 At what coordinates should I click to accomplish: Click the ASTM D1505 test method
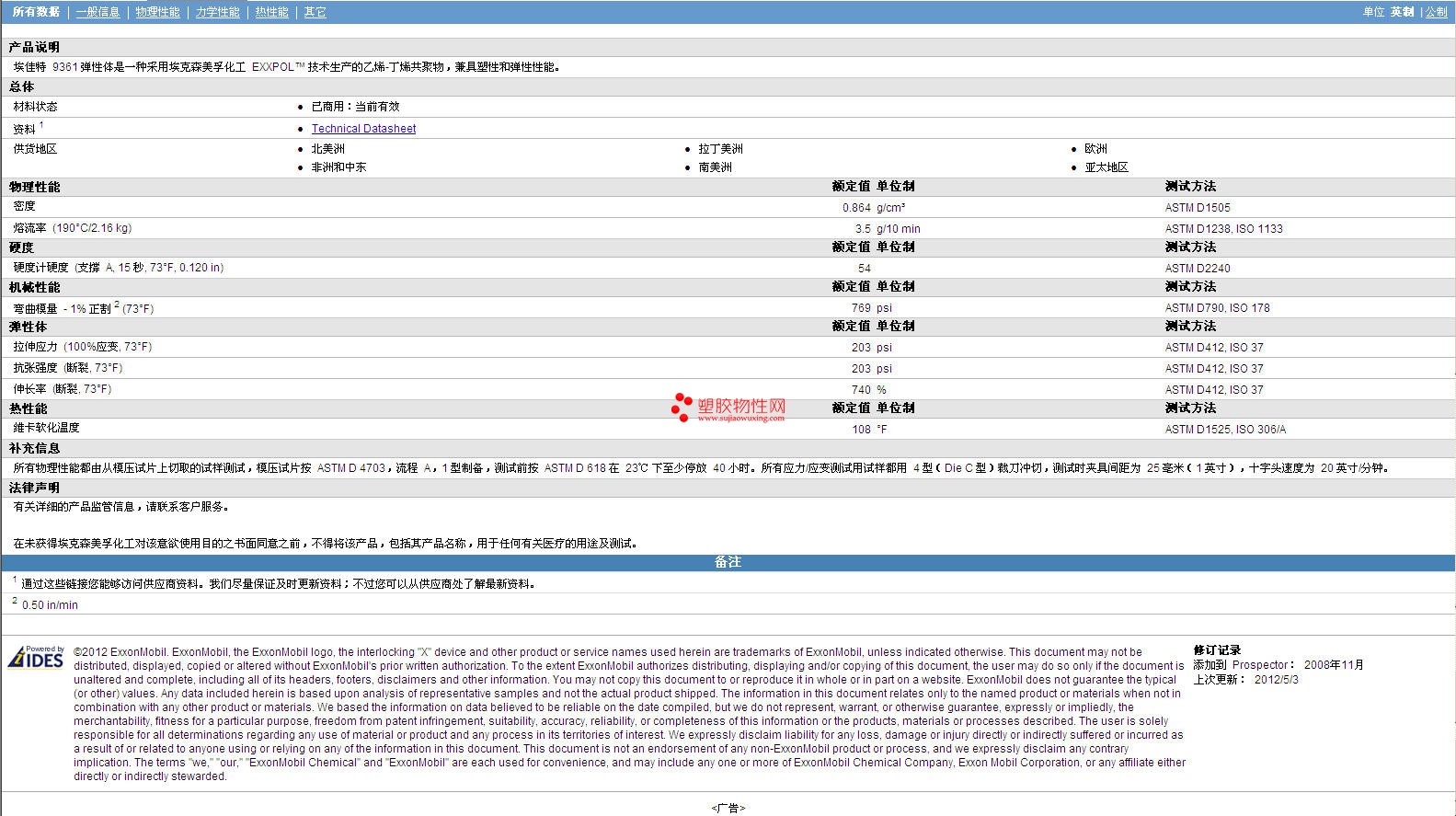tap(1198, 208)
